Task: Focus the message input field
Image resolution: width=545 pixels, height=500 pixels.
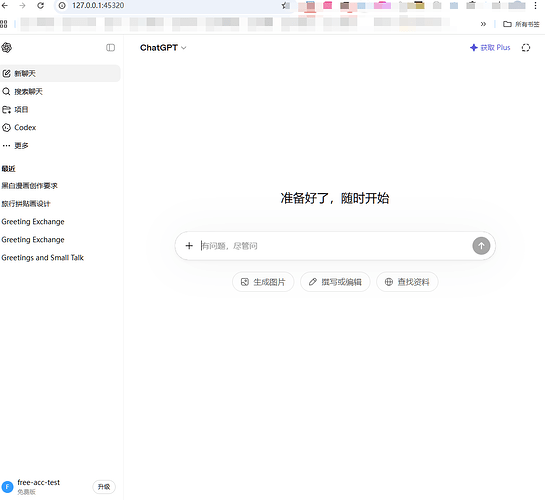Action: coord(334,246)
